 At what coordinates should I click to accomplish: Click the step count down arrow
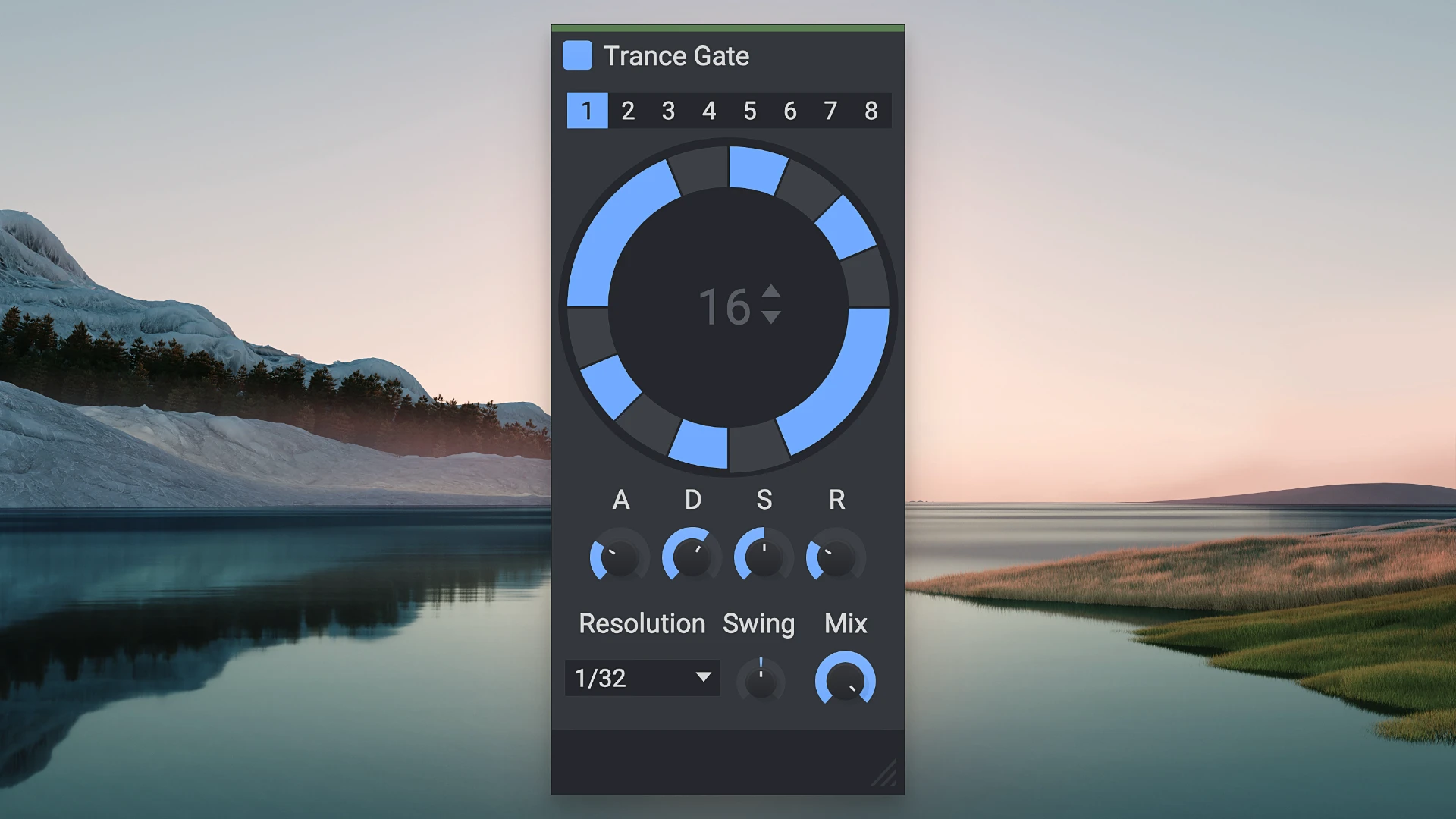(771, 317)
